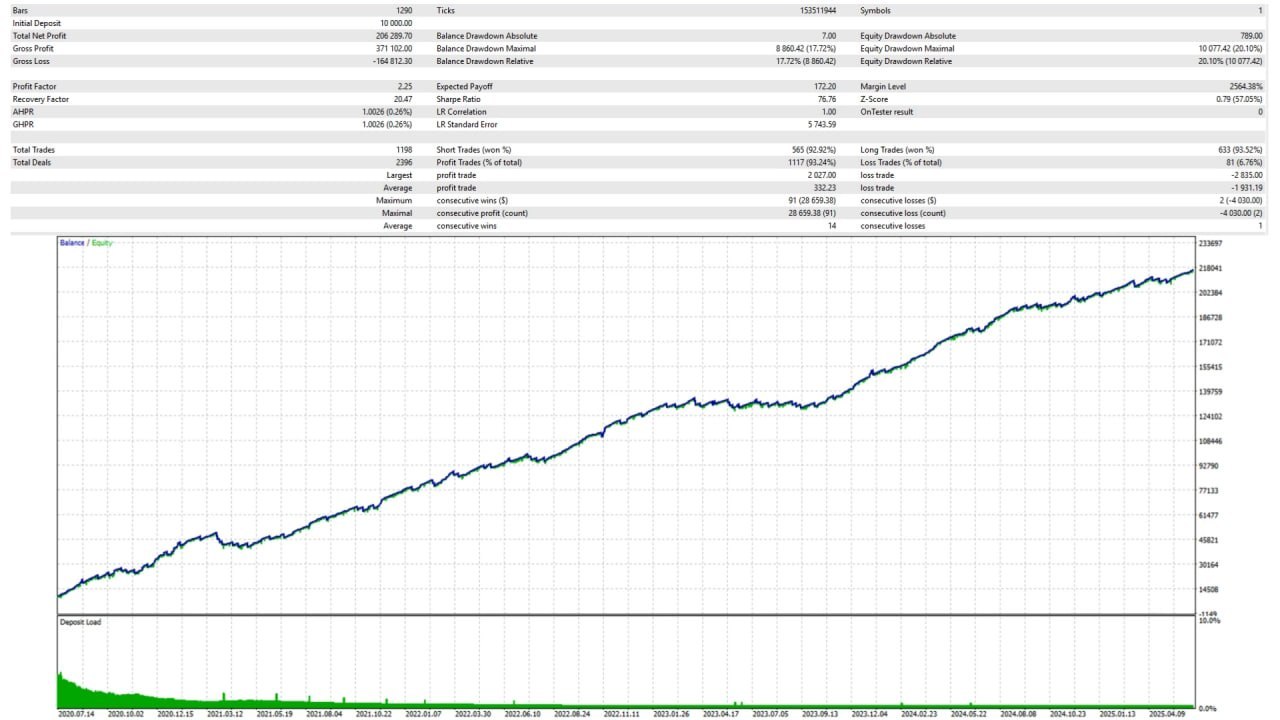Click the "LR Standard Error" label
Image resolution: width=1280 pixels, height=720 pixels.
coord(467,125)
